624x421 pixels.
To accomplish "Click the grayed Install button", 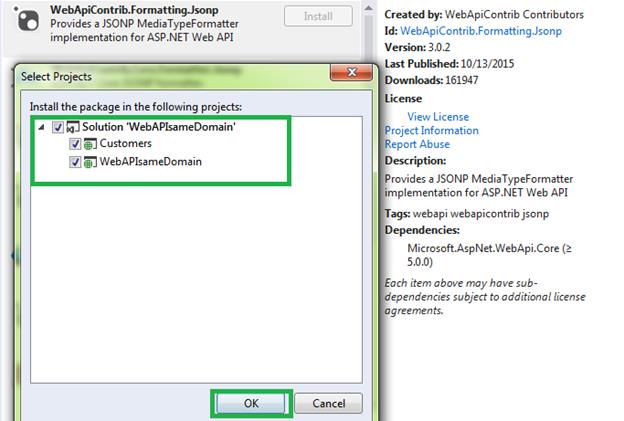I will 318,16.
